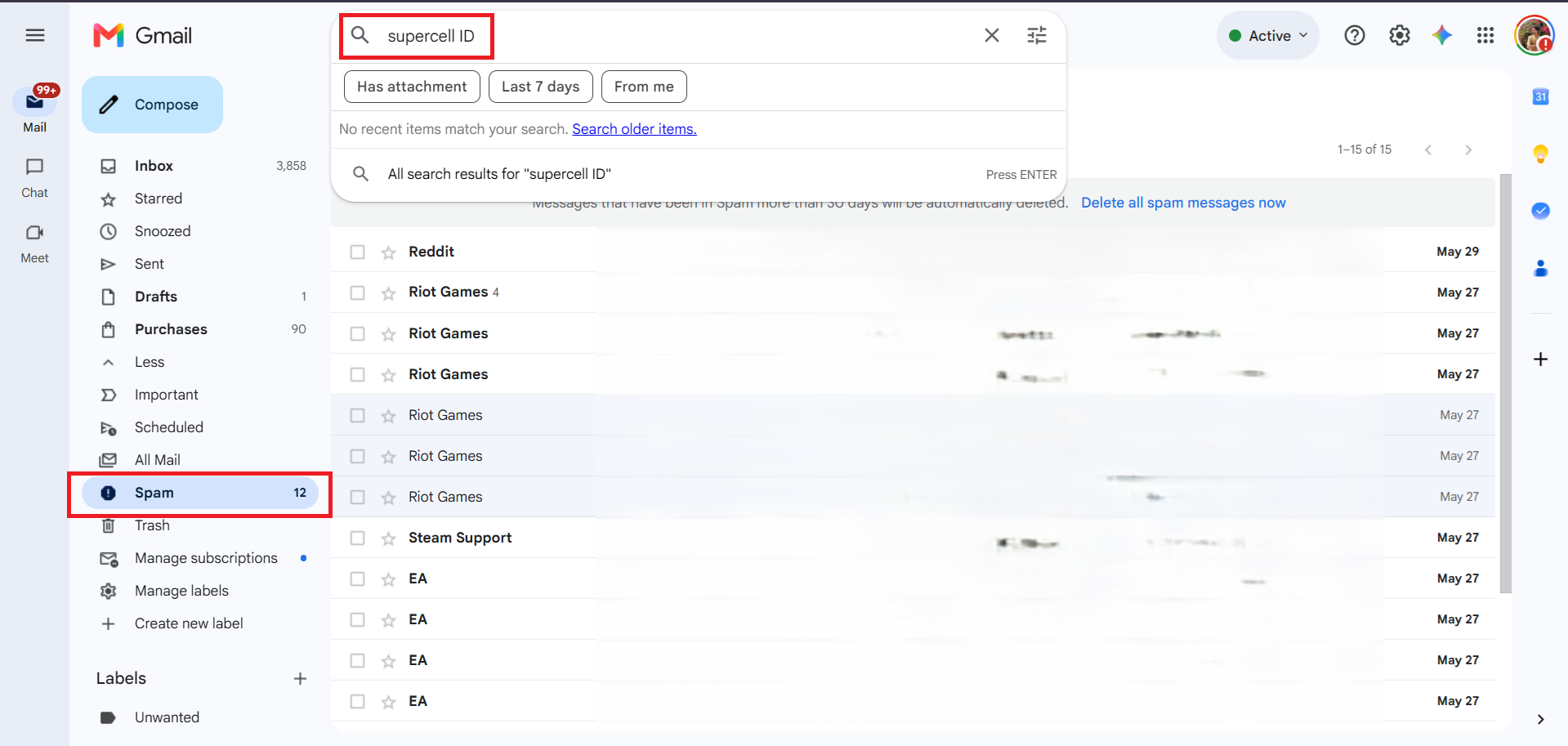Clear the search with the X icon
Viewport: 1568px width, 746px height.
[x=991, y=35]
